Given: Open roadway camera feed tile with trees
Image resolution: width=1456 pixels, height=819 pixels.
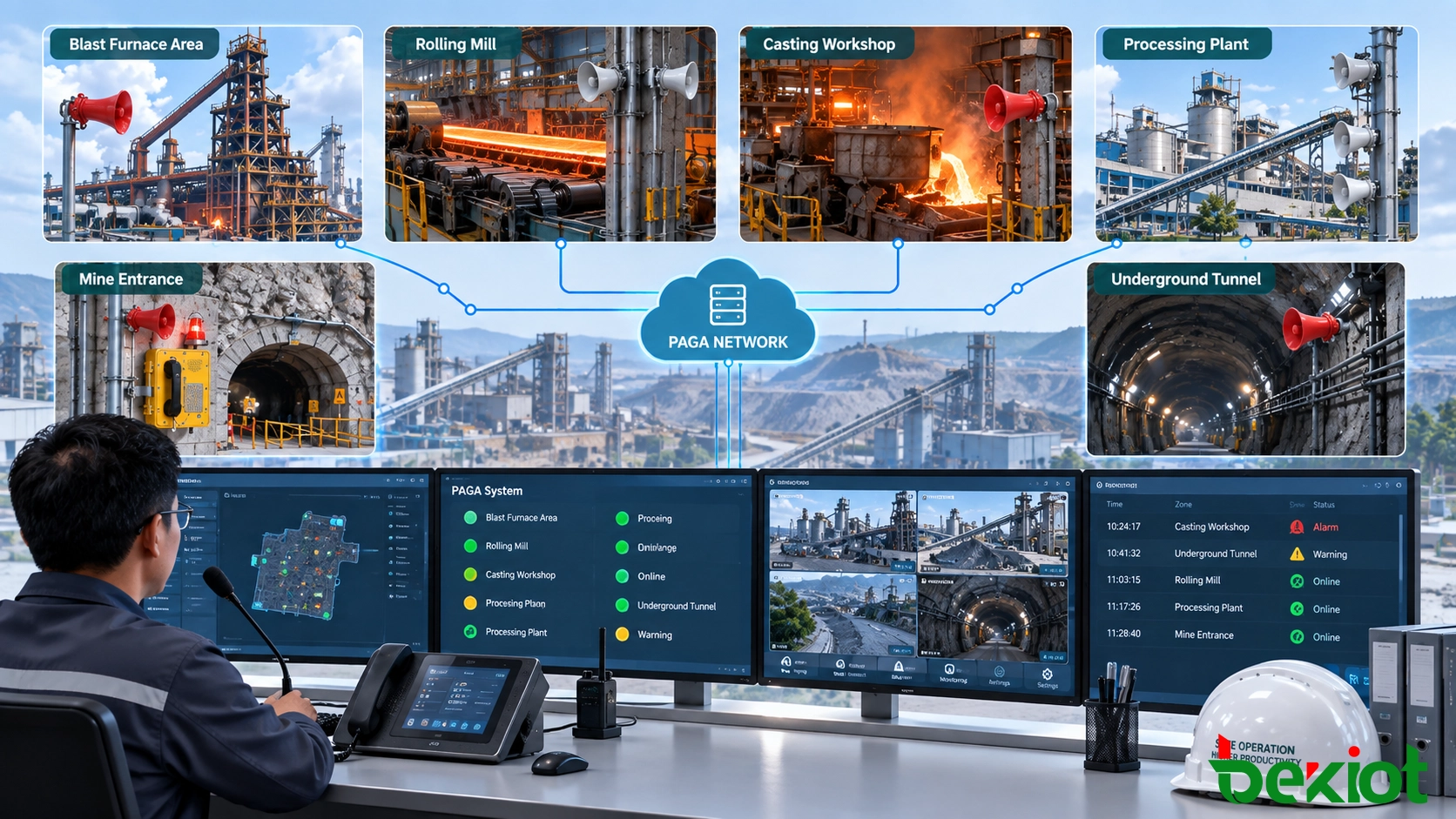Looking at the screenshot, I should pos(842,614).
